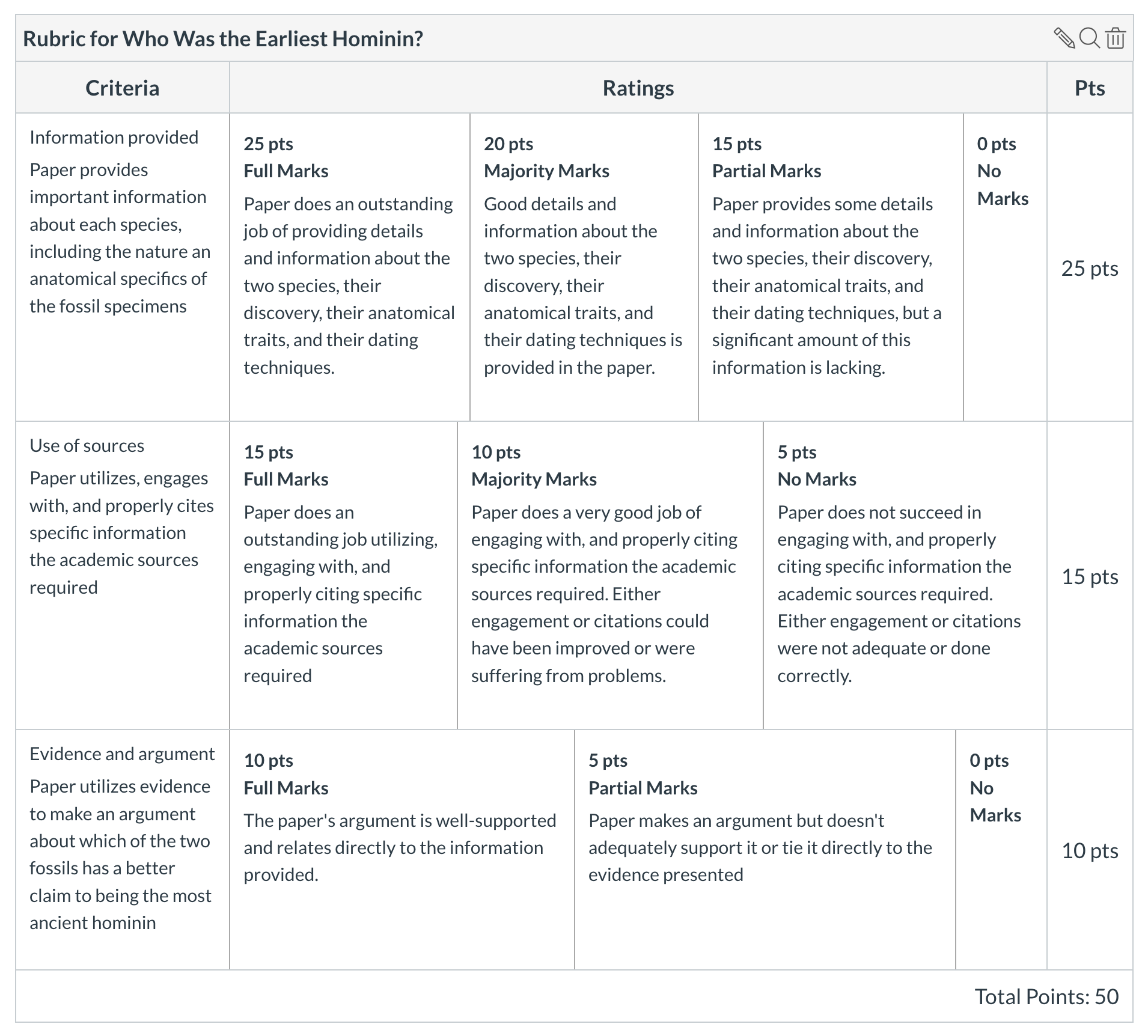Select 15 pts Full Marks for sources
This screenshot has width=1148, height=1036.
tap(343, 575)
